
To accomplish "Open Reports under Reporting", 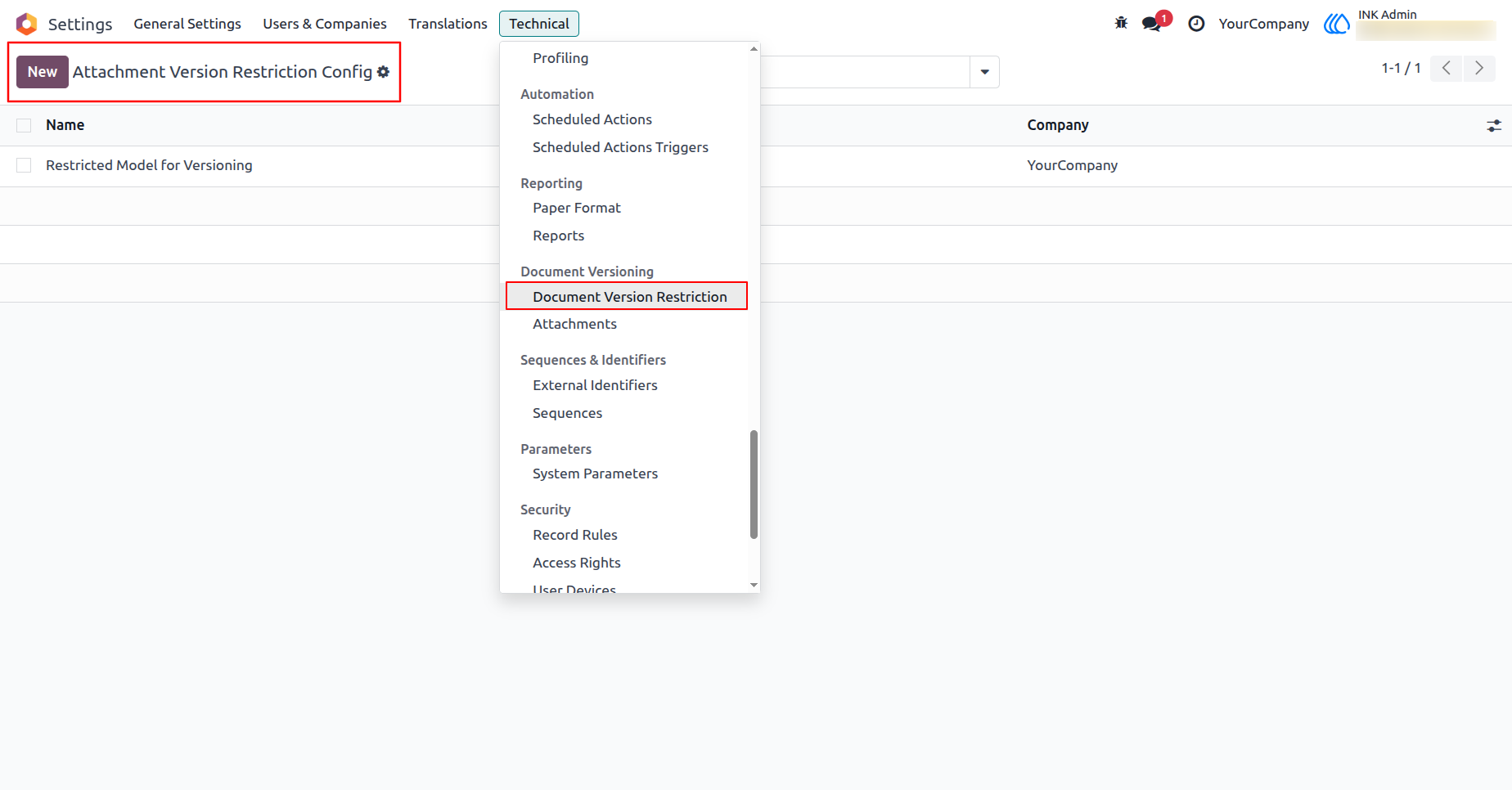I will click(x=559, y=236).
